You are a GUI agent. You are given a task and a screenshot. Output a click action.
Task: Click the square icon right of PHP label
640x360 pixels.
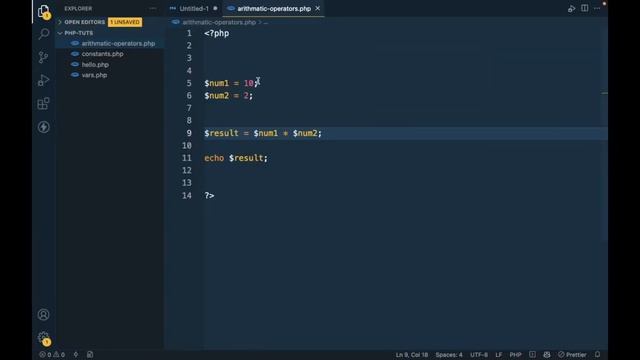click(x=532, y=355)
